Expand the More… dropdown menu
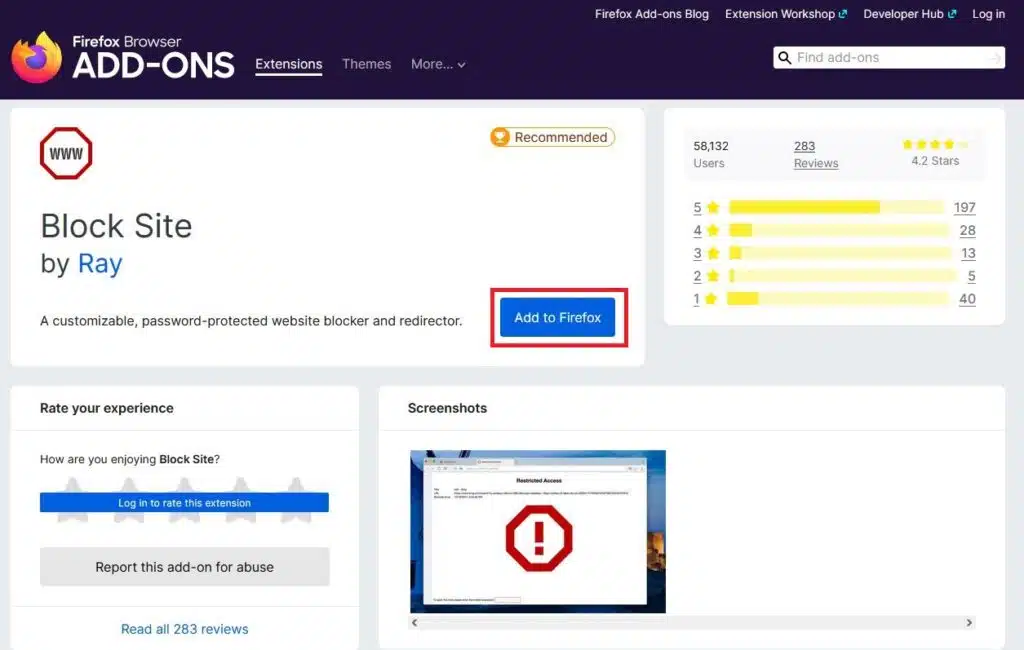Image resolution: width=1024 pixels, height=650 pixels. pyautogui.click(x=438, y=64)
